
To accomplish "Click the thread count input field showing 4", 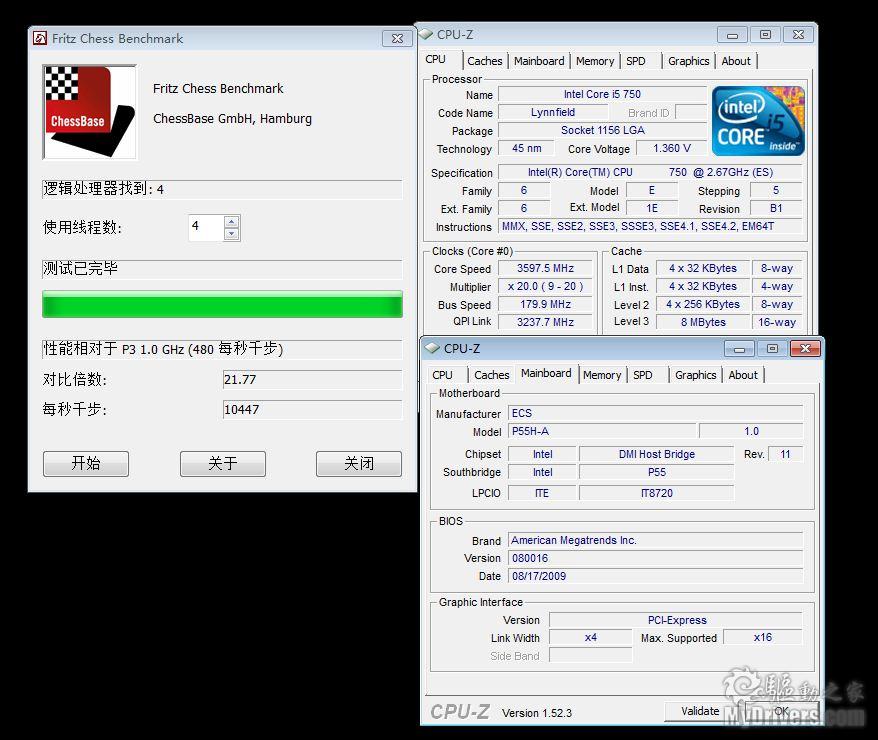I will point(206,228).
